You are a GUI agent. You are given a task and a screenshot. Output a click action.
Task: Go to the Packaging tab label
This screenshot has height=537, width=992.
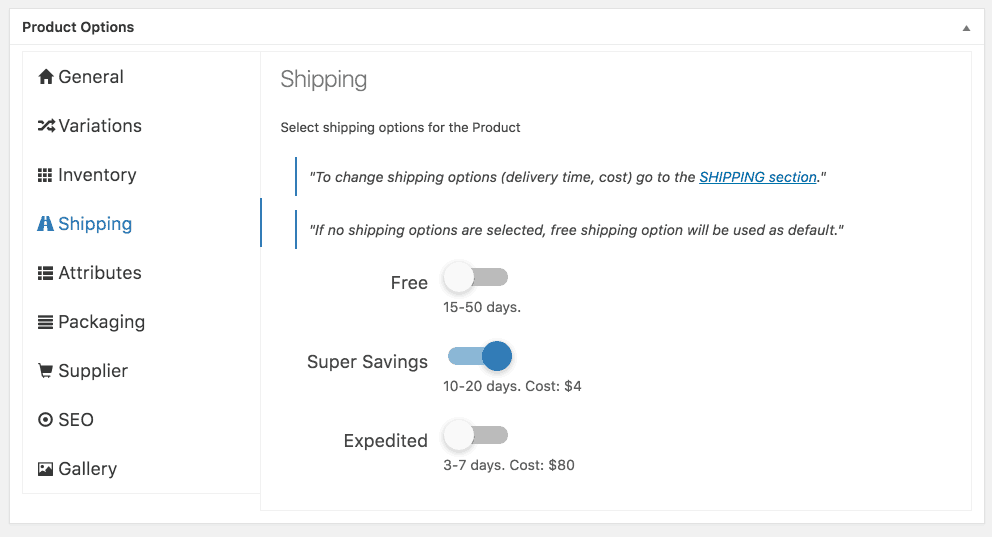click(102, 323)
